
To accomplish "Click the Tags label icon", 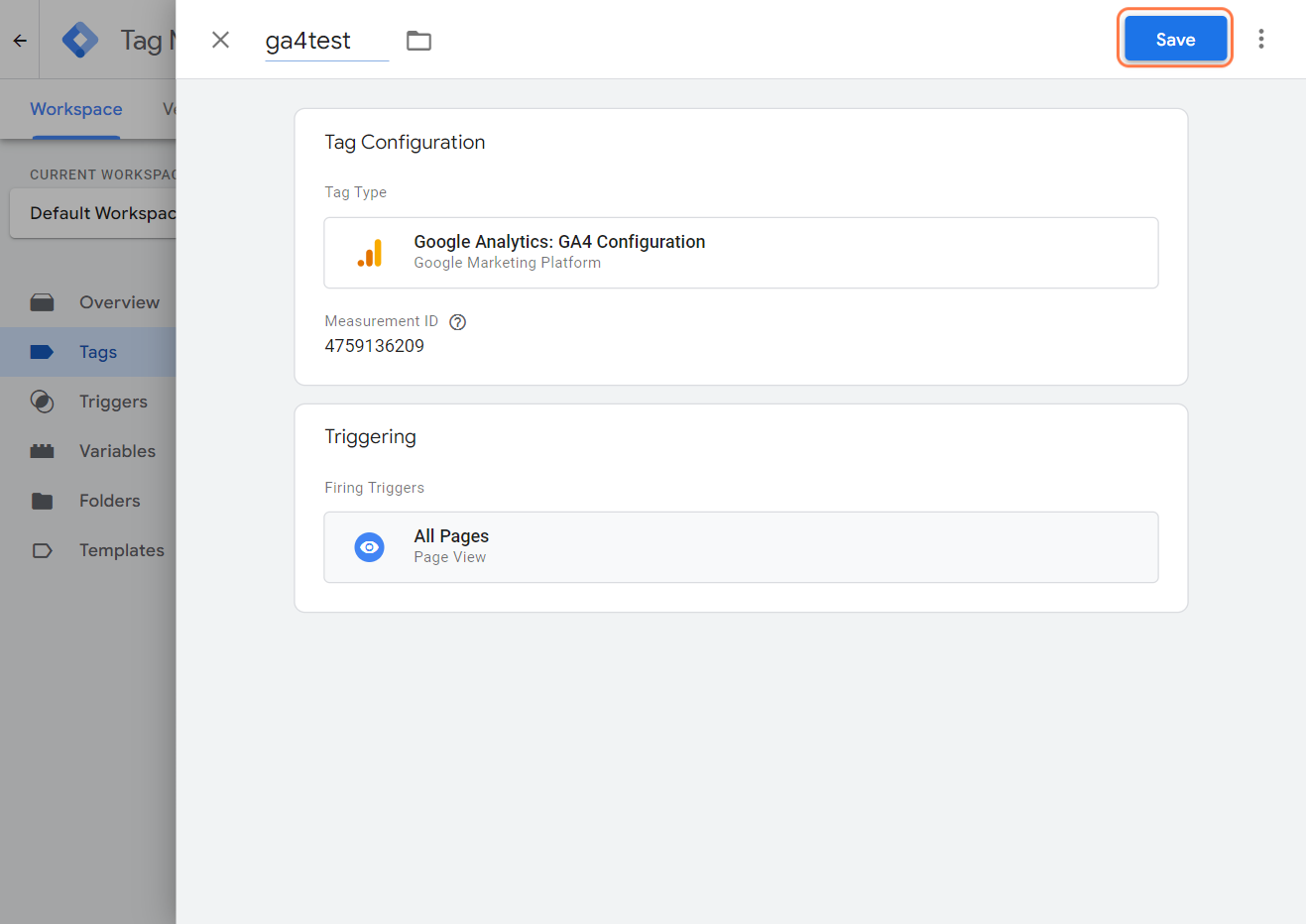I will pos(42,352).
